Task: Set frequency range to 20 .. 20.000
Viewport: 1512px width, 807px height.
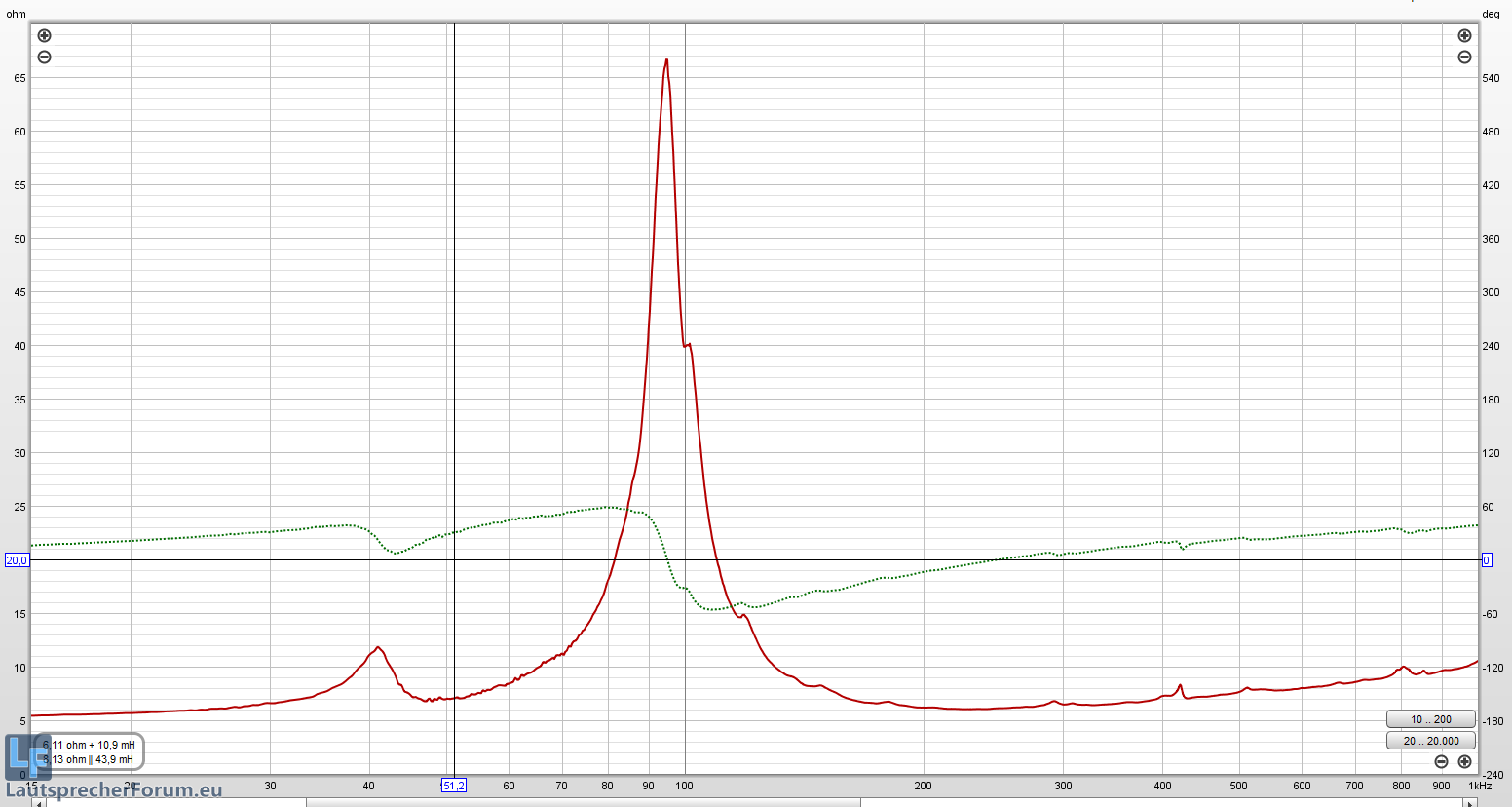Action: (1430, 741)
